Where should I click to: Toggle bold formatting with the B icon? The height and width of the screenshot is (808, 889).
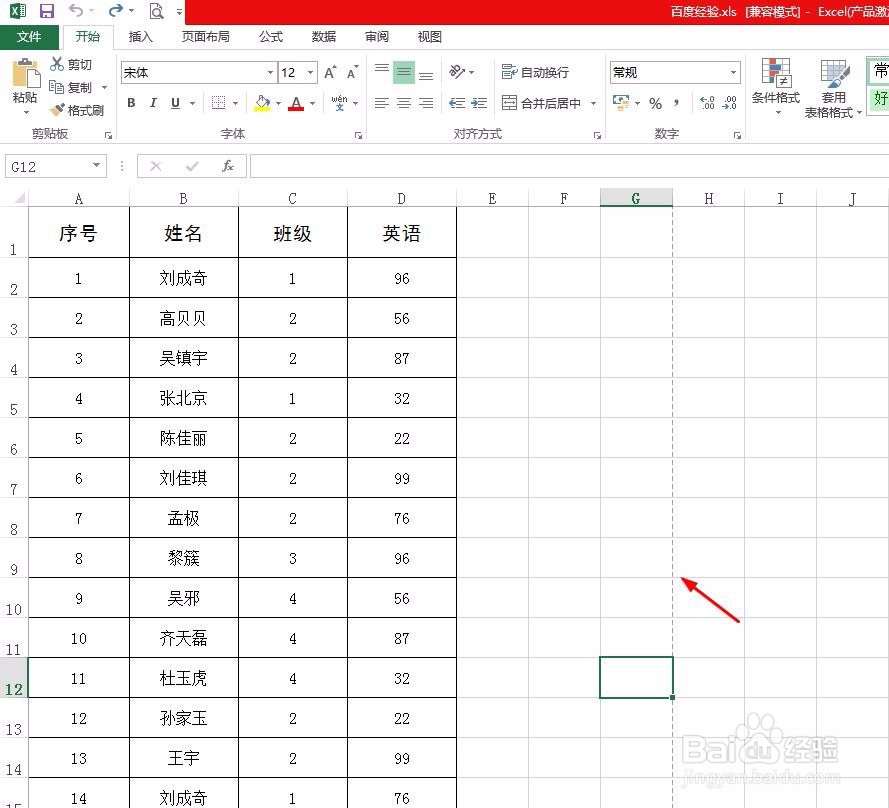point(130,103)
